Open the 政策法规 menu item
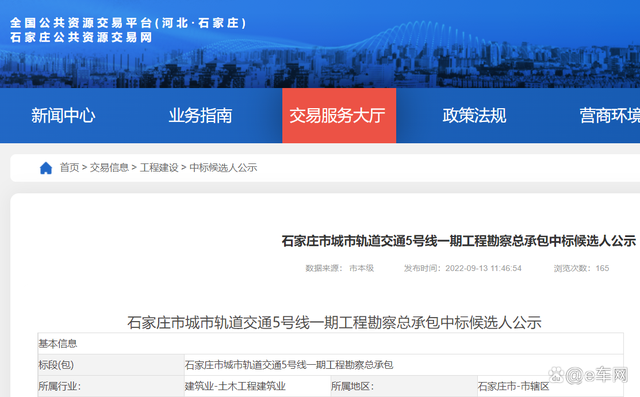 coord(474,115)
